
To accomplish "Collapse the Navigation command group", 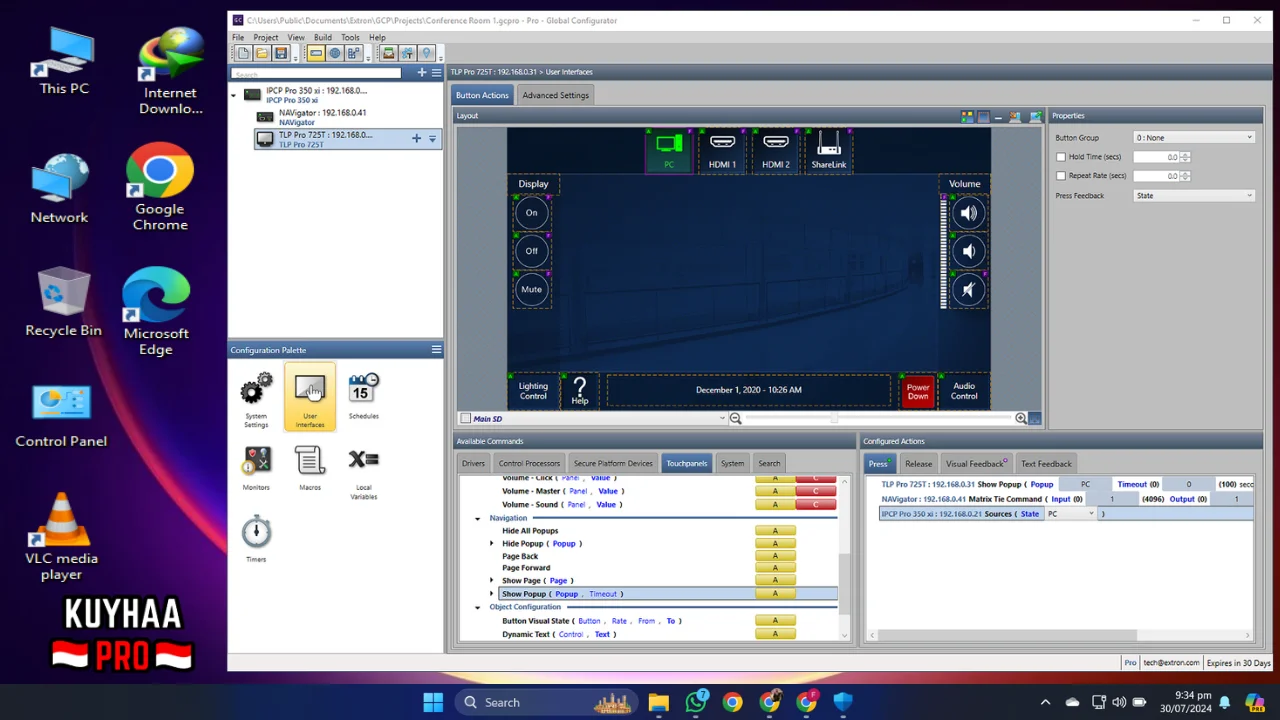I will [x=477, y=518].
